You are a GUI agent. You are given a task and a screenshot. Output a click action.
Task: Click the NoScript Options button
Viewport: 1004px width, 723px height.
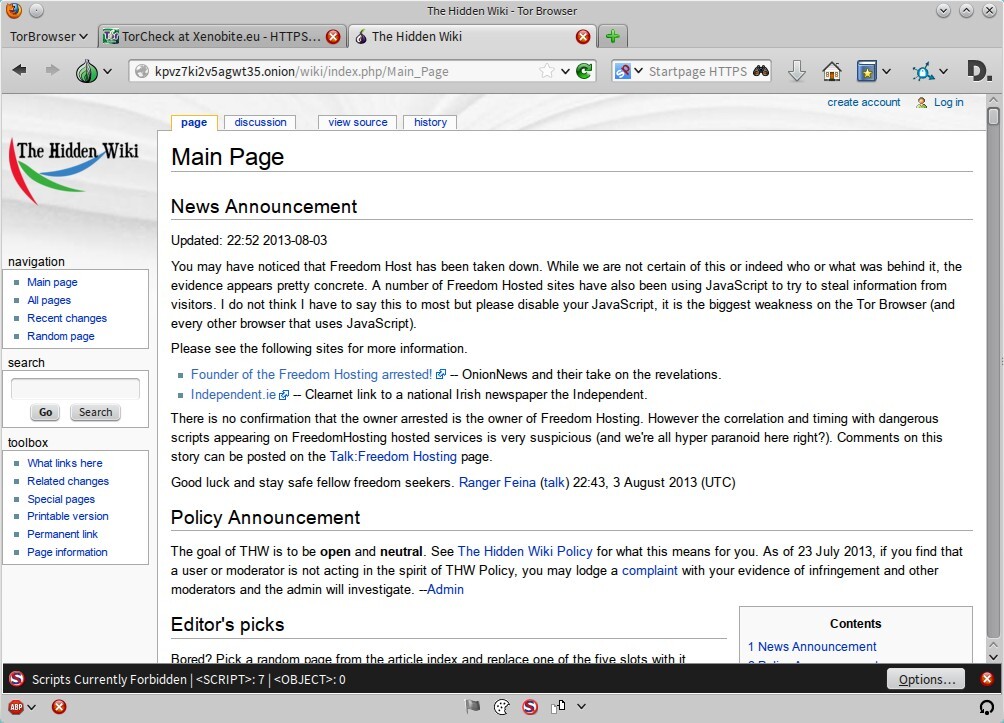926,679
